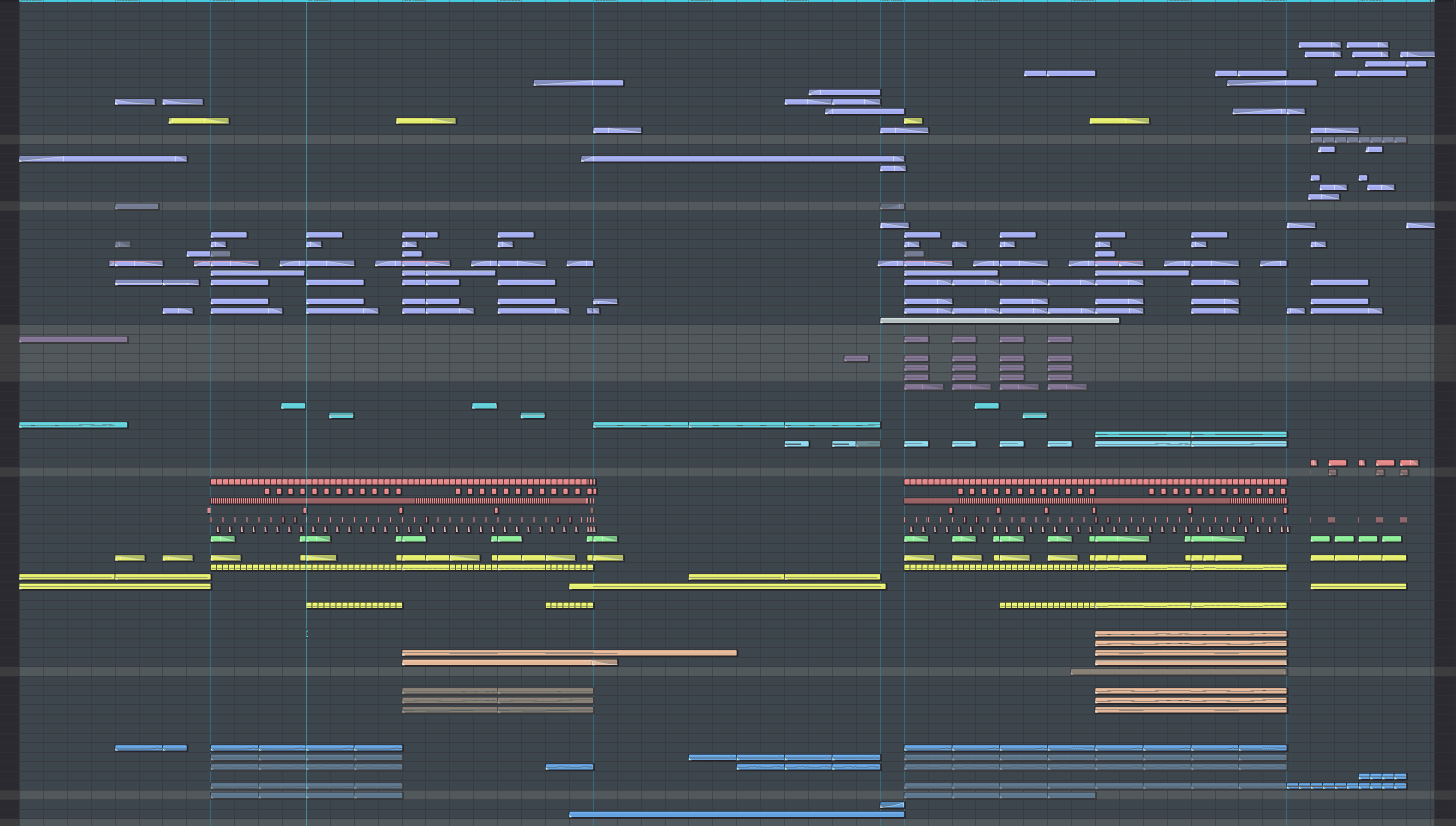The width and height of the screenshot is (1456, 826).
Task: Click the pale gray-white clip below the lavender clips
Action: pos(999,320)
